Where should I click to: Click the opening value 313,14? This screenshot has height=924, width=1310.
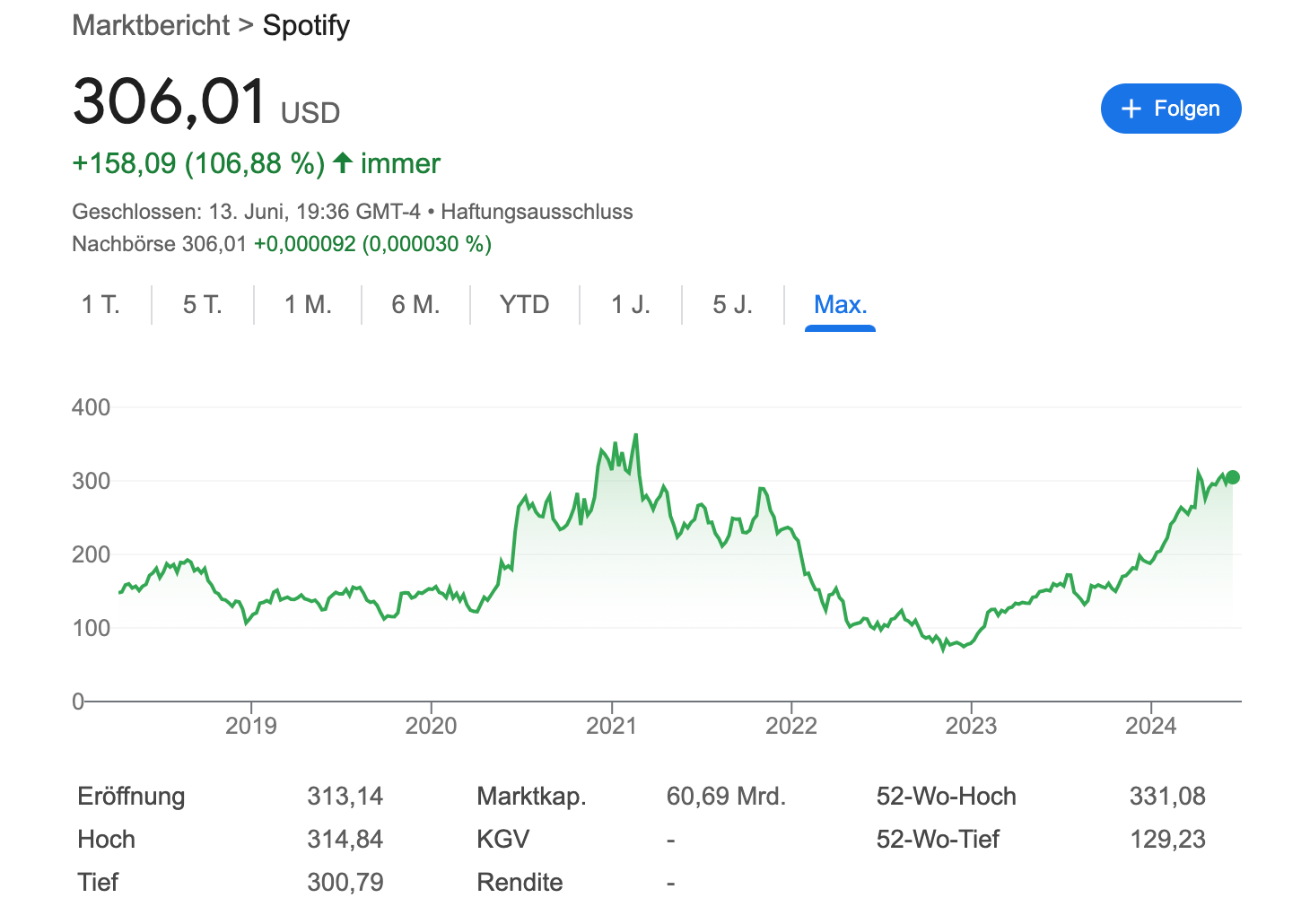[345, 797]
